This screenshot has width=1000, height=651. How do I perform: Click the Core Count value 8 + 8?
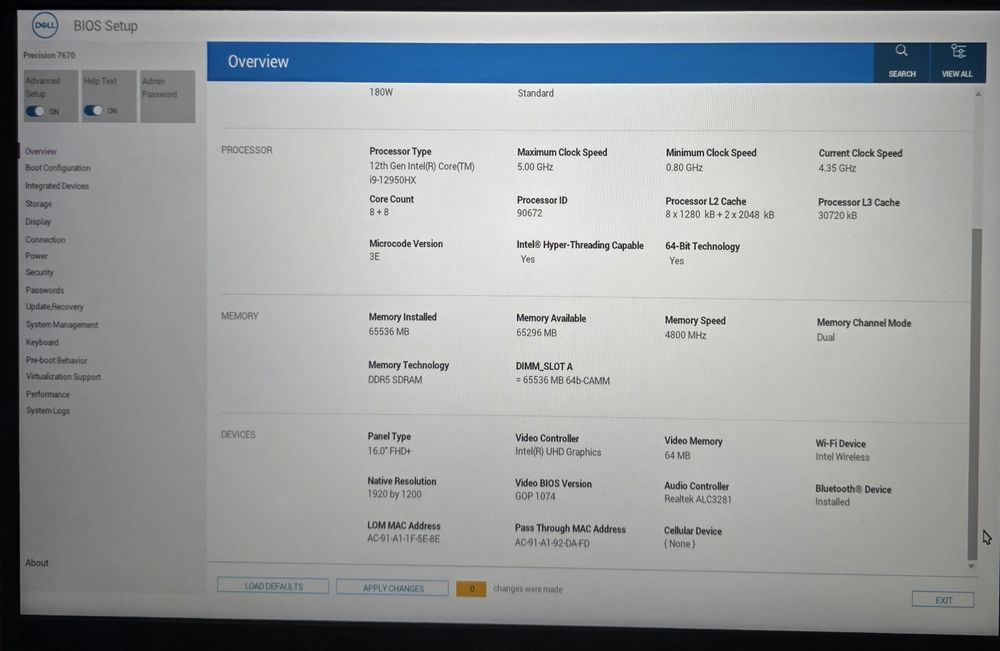coord(379,212)
